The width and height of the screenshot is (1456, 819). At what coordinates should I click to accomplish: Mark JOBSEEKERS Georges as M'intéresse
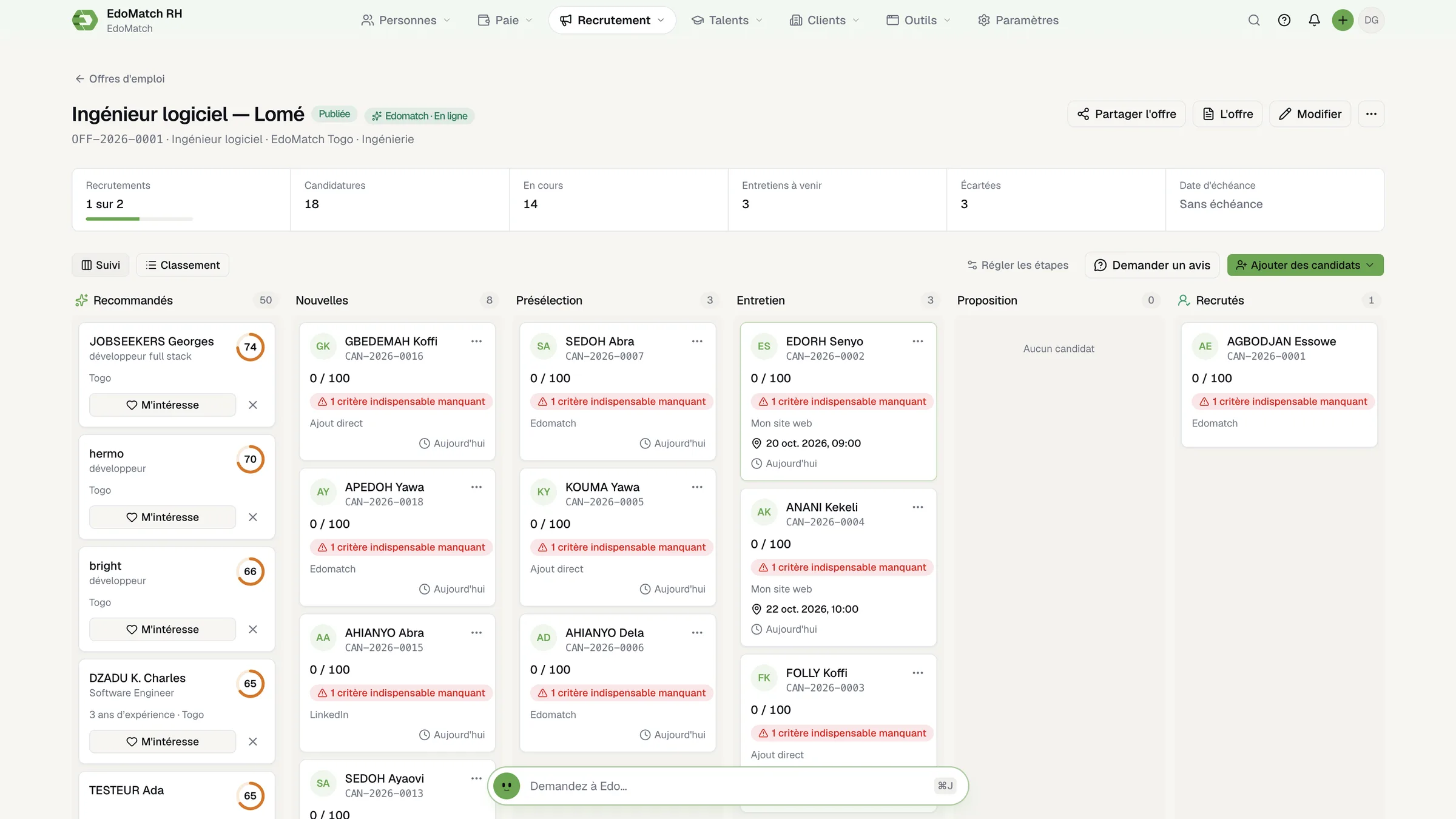point(163,405)
